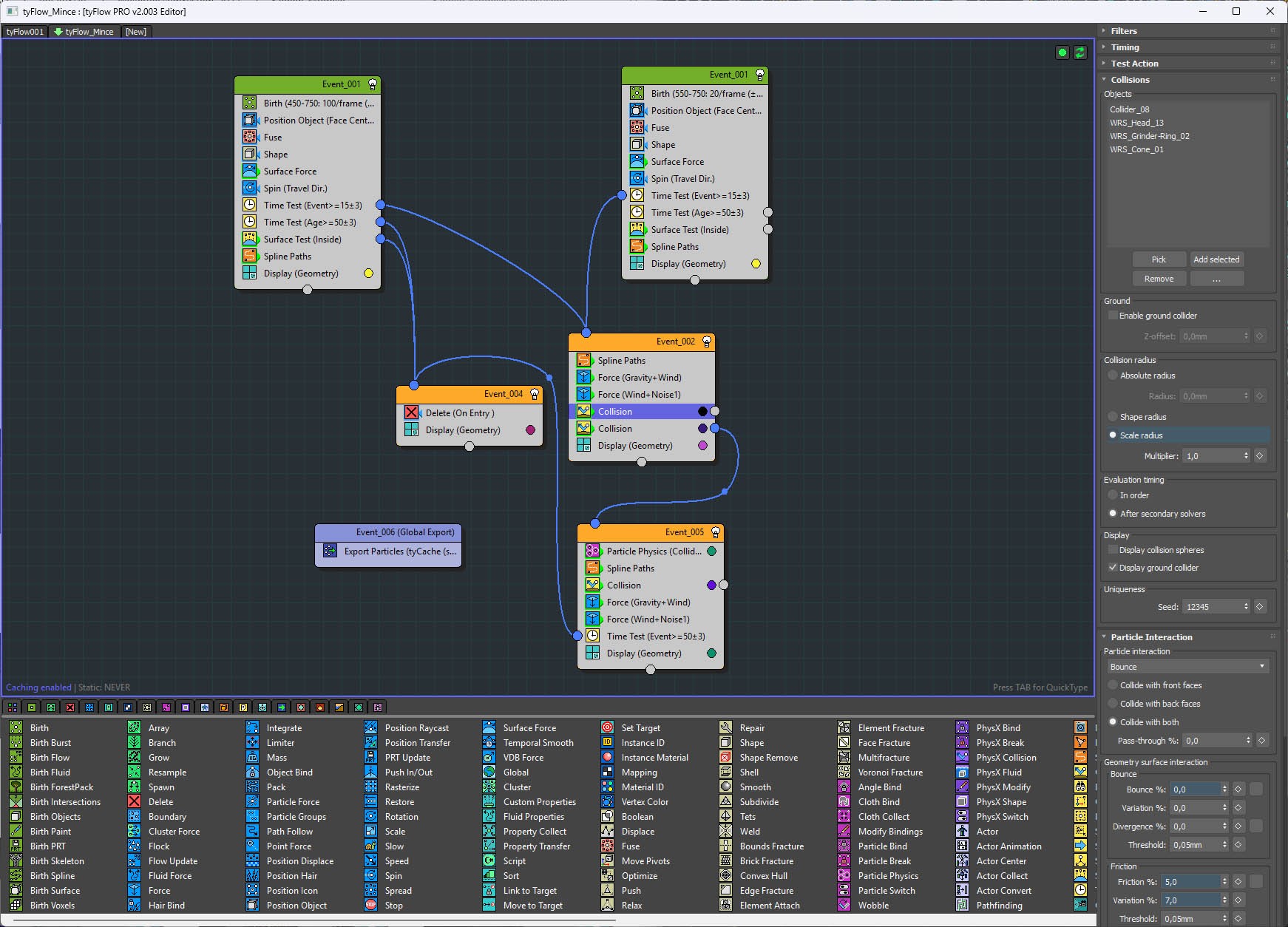Toggle Display collision spheres checkbox

[x=1113, y=550]
